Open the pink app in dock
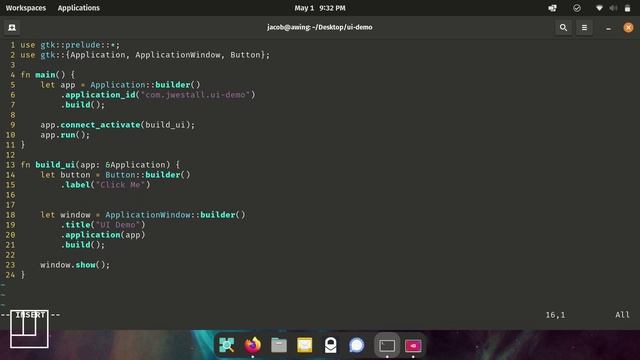The width and height of the screenshot is (640, 360). 413,346
